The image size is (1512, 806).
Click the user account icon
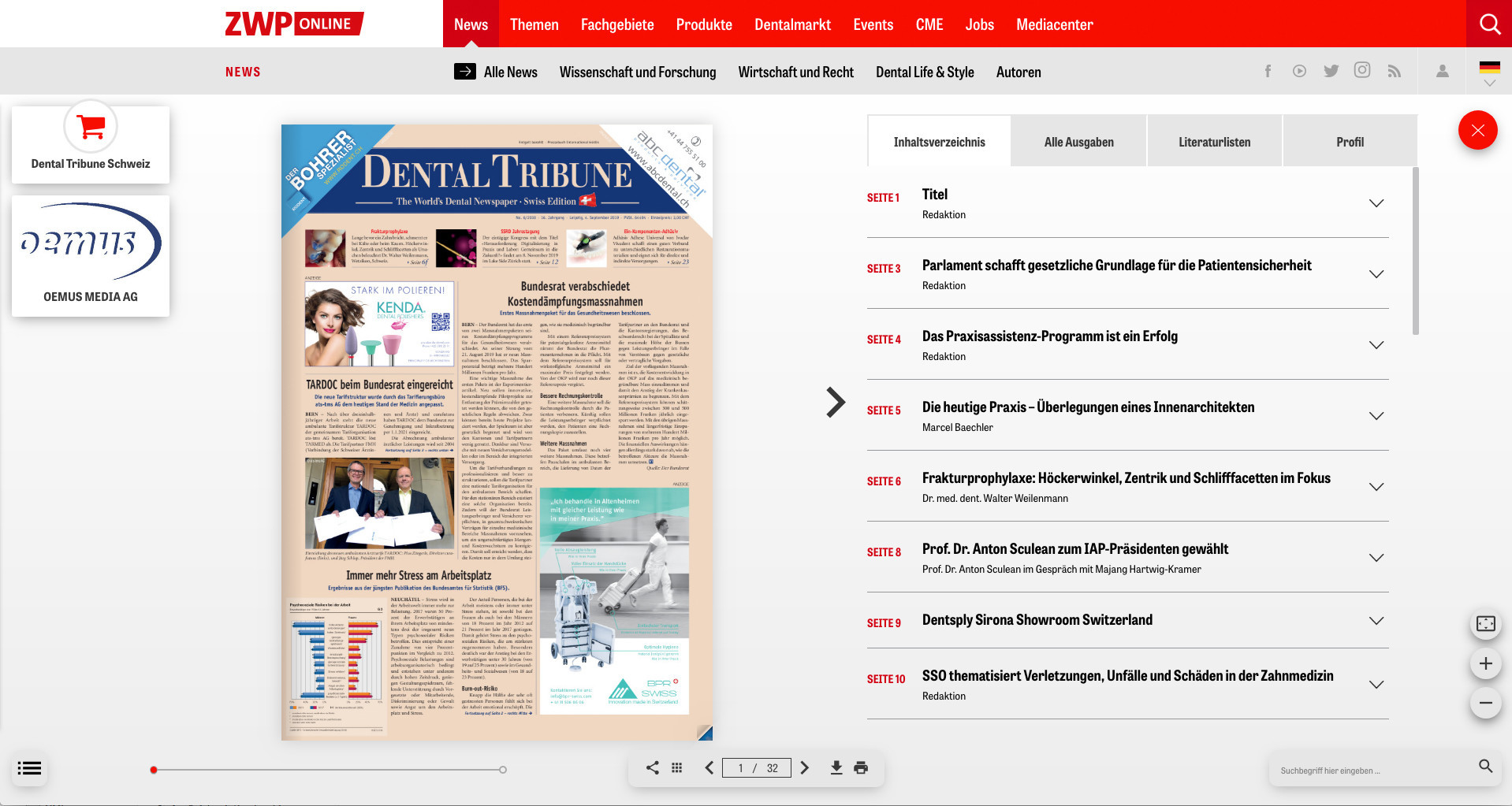[1442, 71]
